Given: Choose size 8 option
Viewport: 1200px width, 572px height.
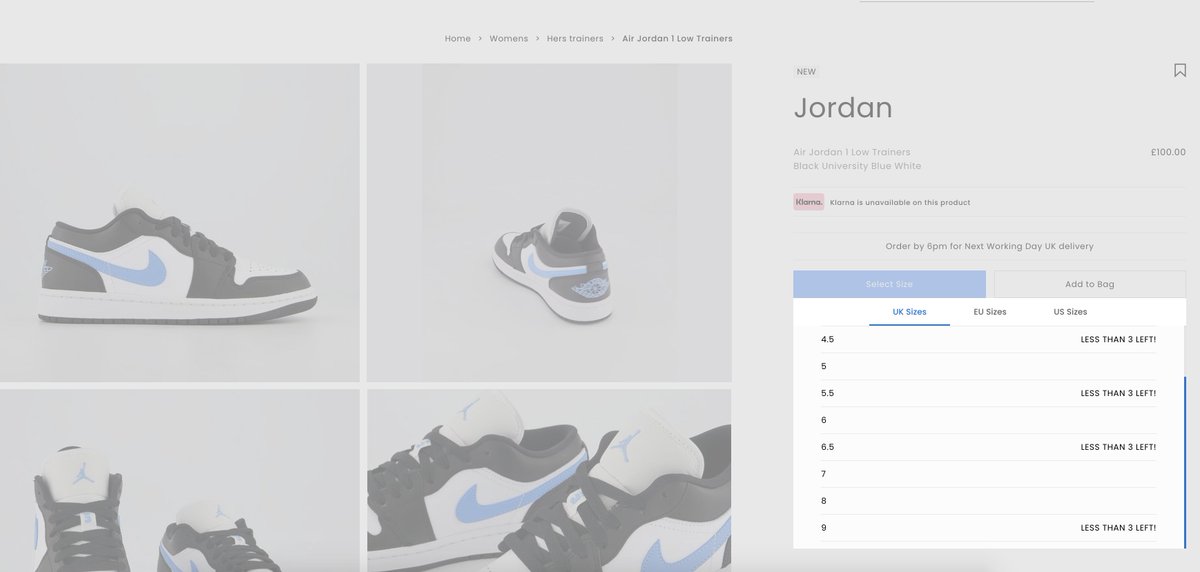Looking at the screenshot, I should click(988, 501).
